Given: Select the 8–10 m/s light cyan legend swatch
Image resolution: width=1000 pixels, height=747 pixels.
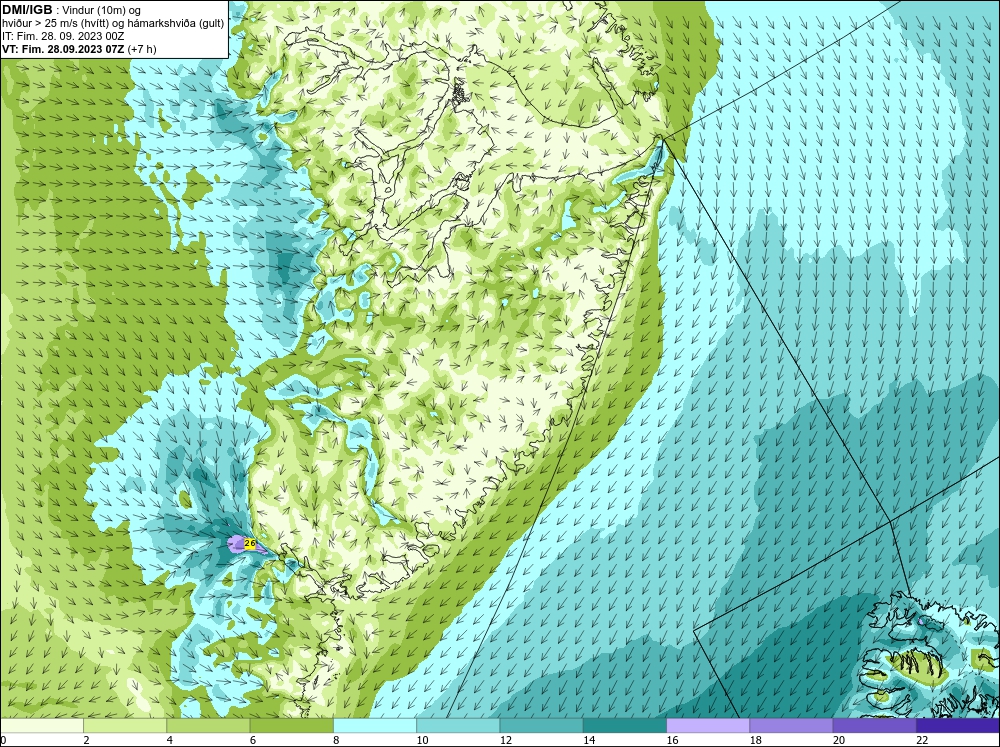Looking at the screenshot, I should (x=375, y=726).
